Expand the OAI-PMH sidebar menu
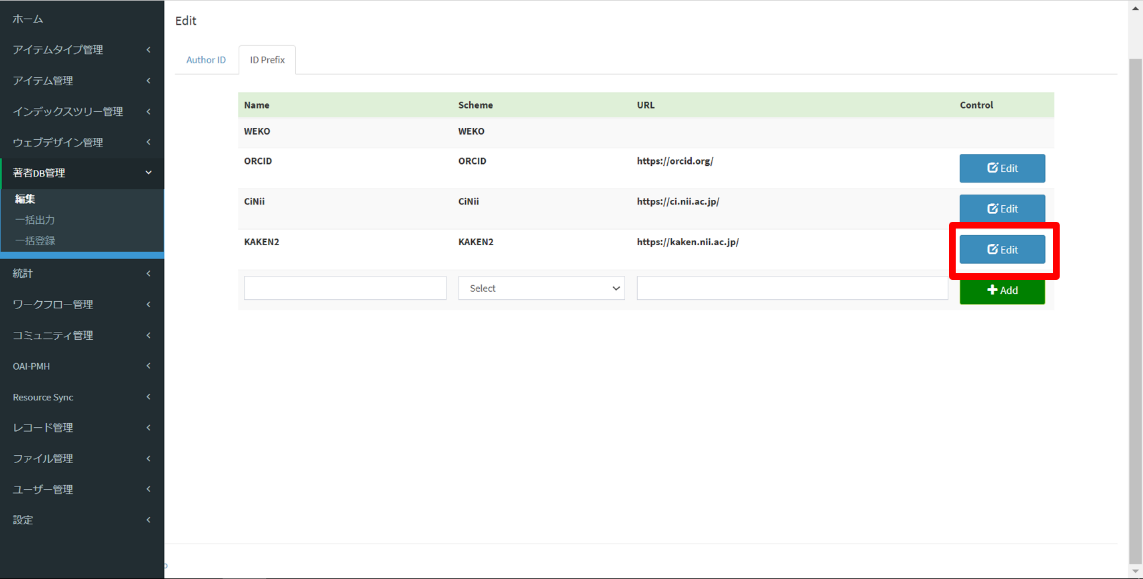 click(31, 366)
